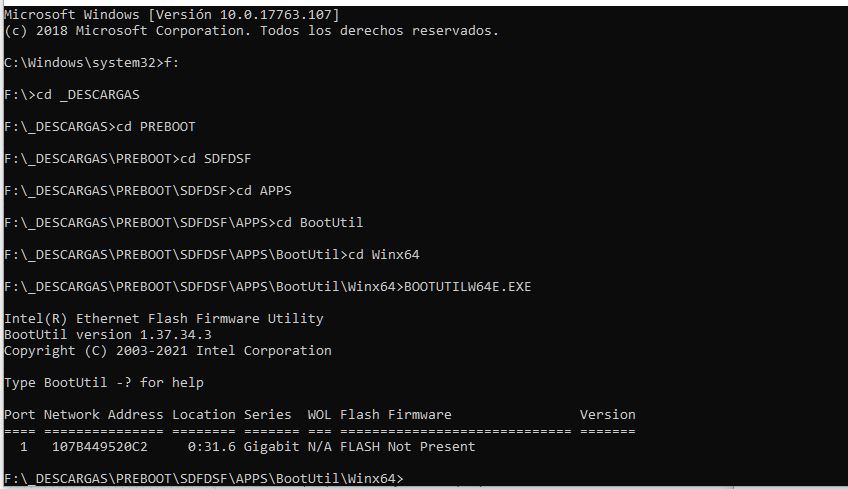The height and width of the screenshot is (489, 848).
Task: Click the 'f:' drive change command
Action: coord(171,63)
